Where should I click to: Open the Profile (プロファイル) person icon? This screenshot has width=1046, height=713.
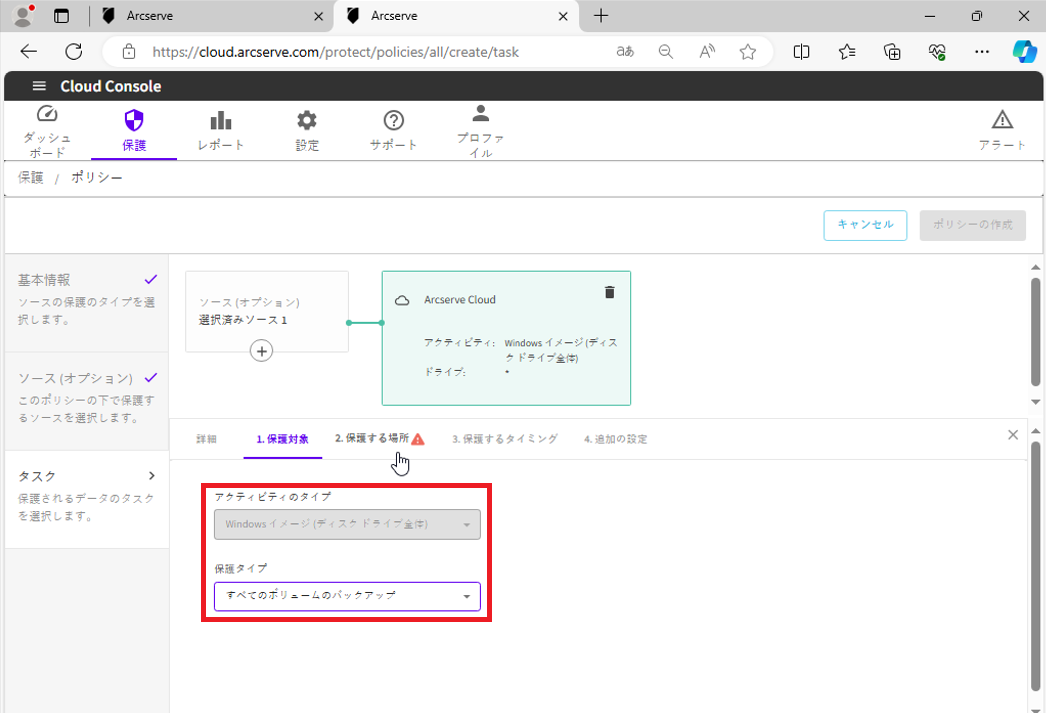481,113
